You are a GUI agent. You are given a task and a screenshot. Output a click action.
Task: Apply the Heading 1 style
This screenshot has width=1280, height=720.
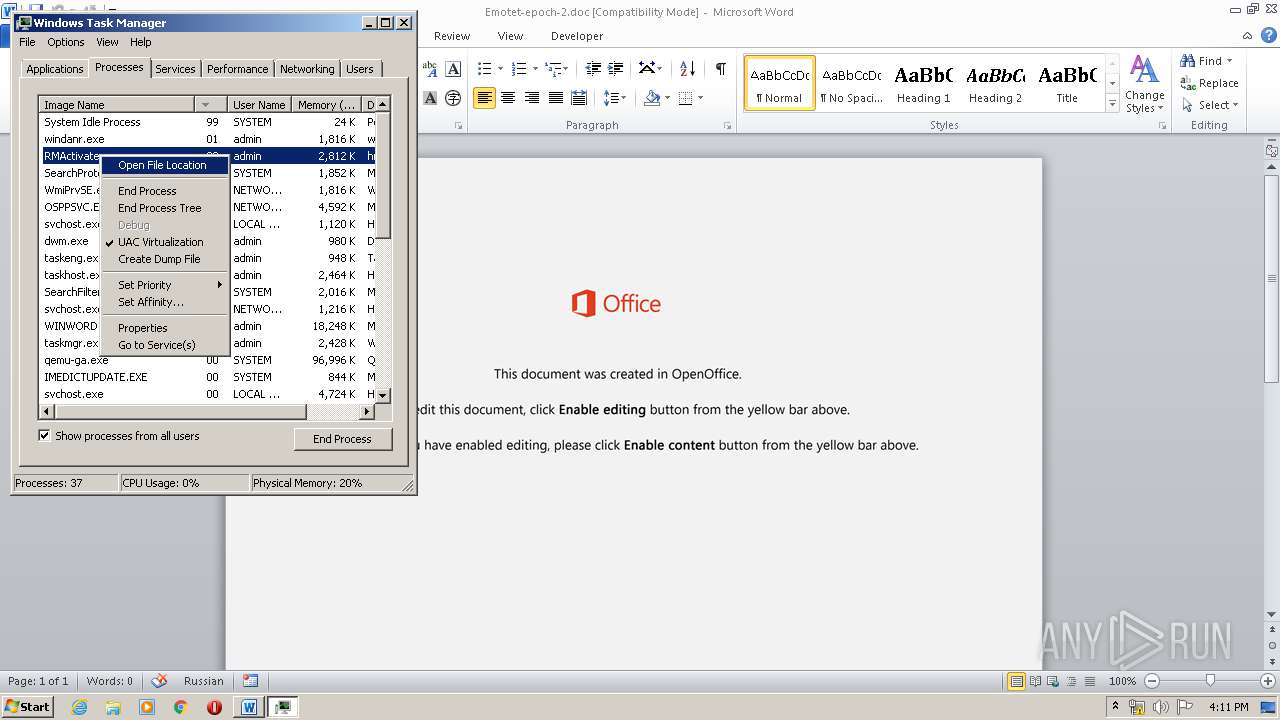click(x=923, y=84)
